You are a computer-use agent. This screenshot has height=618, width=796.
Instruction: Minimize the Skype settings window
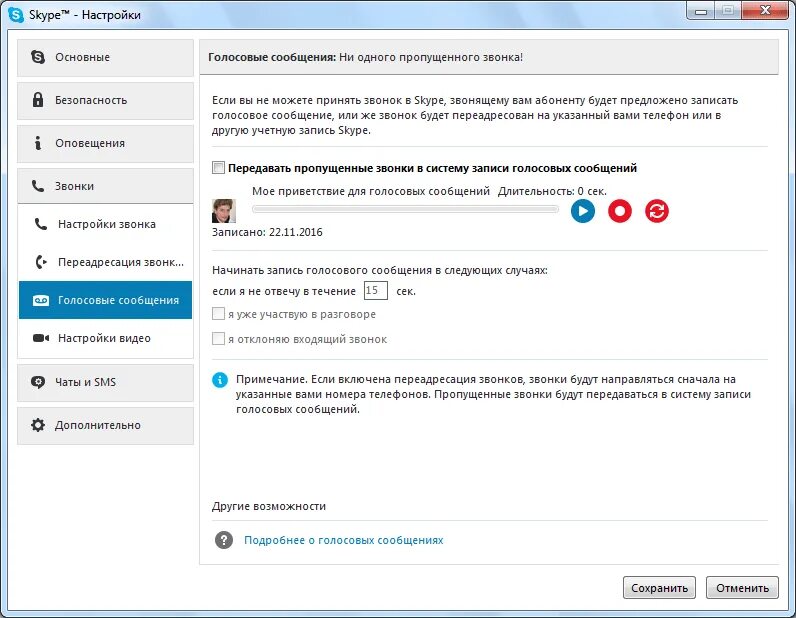[x=701, y=11]
